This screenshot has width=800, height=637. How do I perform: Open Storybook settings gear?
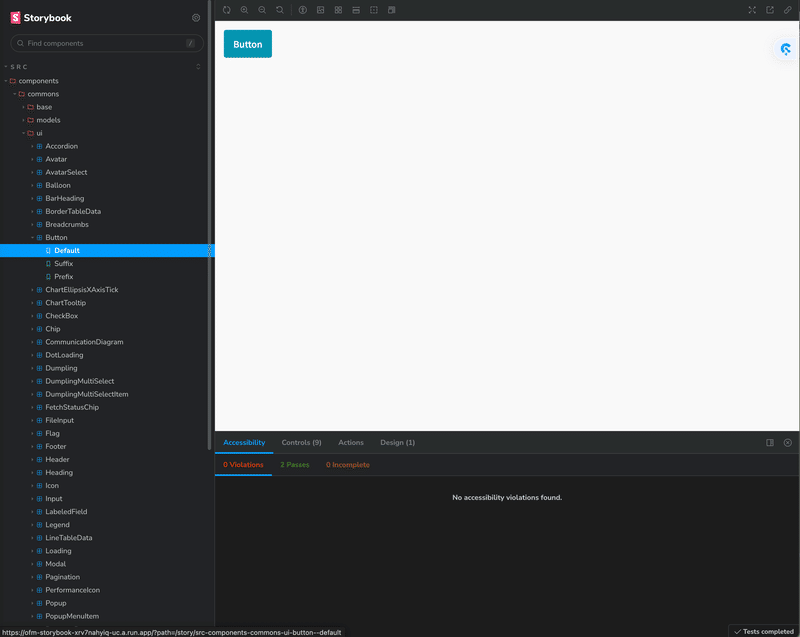click(x=196, y=18)
